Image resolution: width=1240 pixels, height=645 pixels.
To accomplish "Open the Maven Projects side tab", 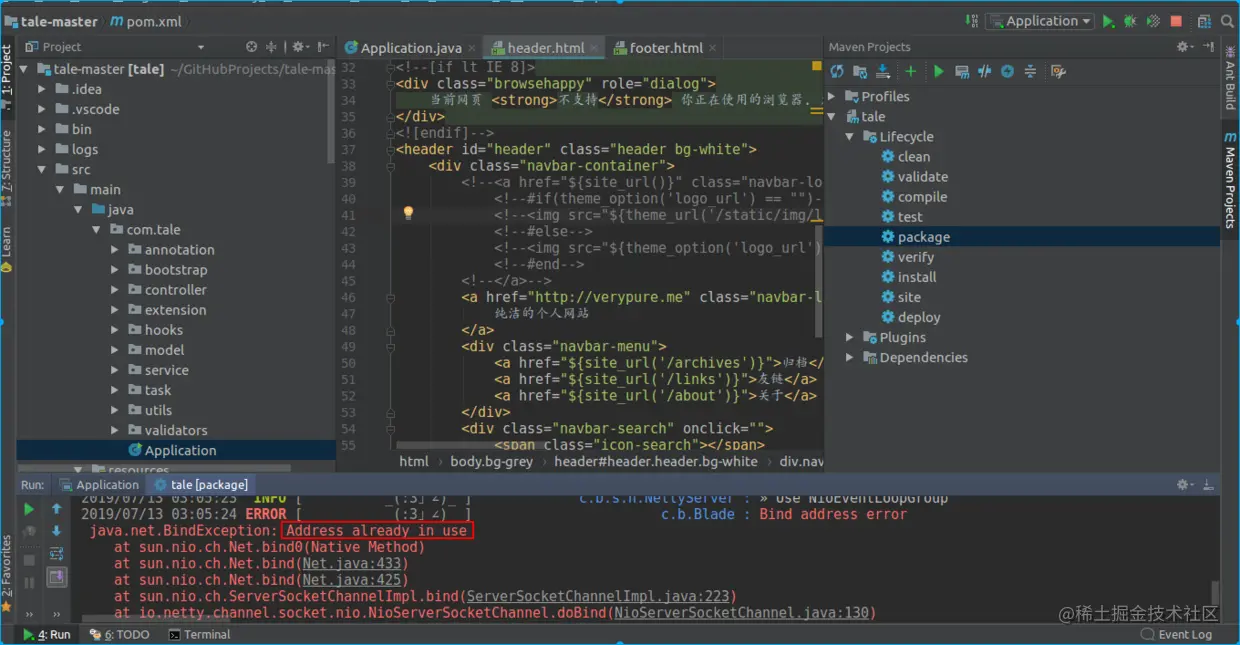I will coord(1230,179).
